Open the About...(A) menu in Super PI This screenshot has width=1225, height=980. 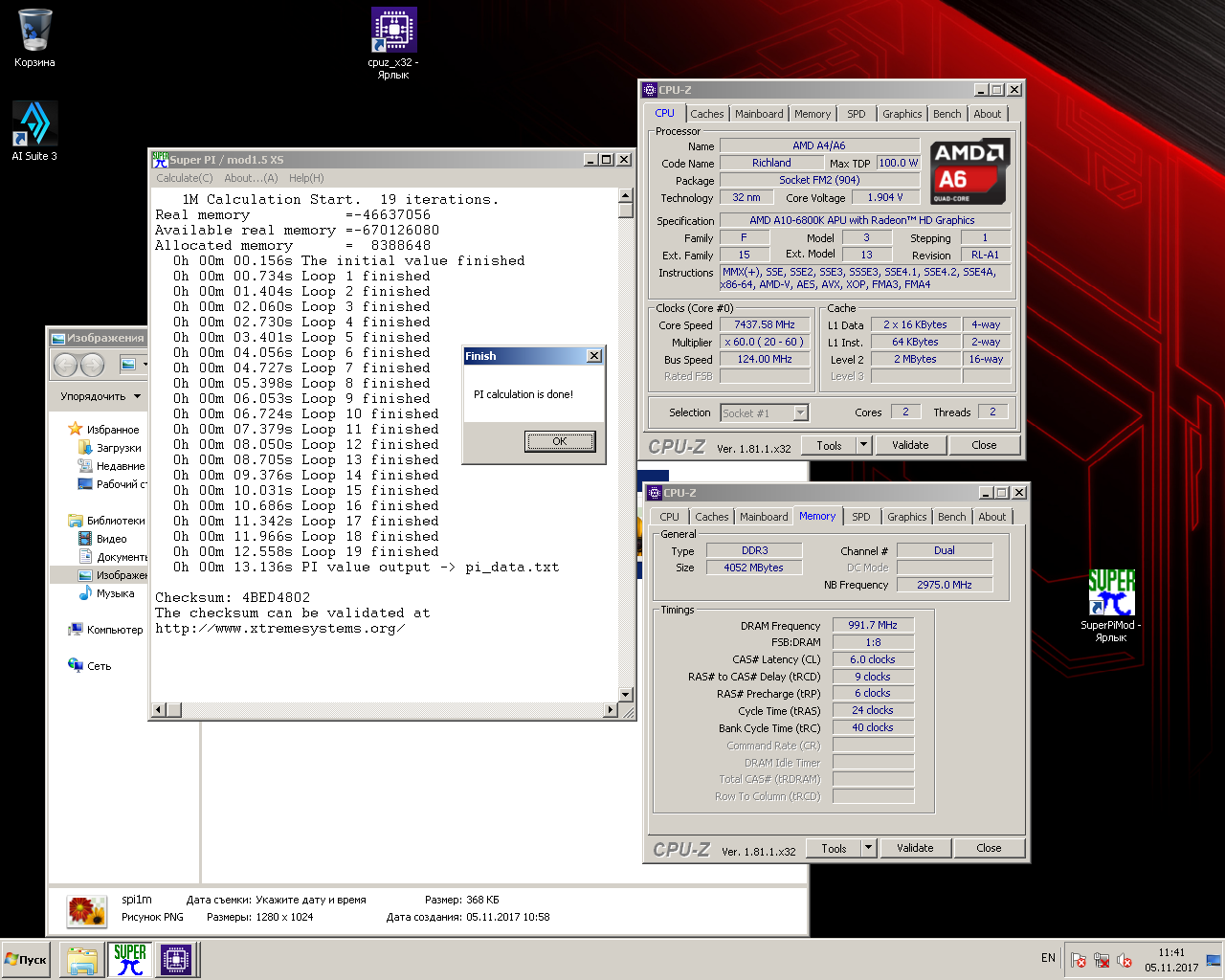251,178
